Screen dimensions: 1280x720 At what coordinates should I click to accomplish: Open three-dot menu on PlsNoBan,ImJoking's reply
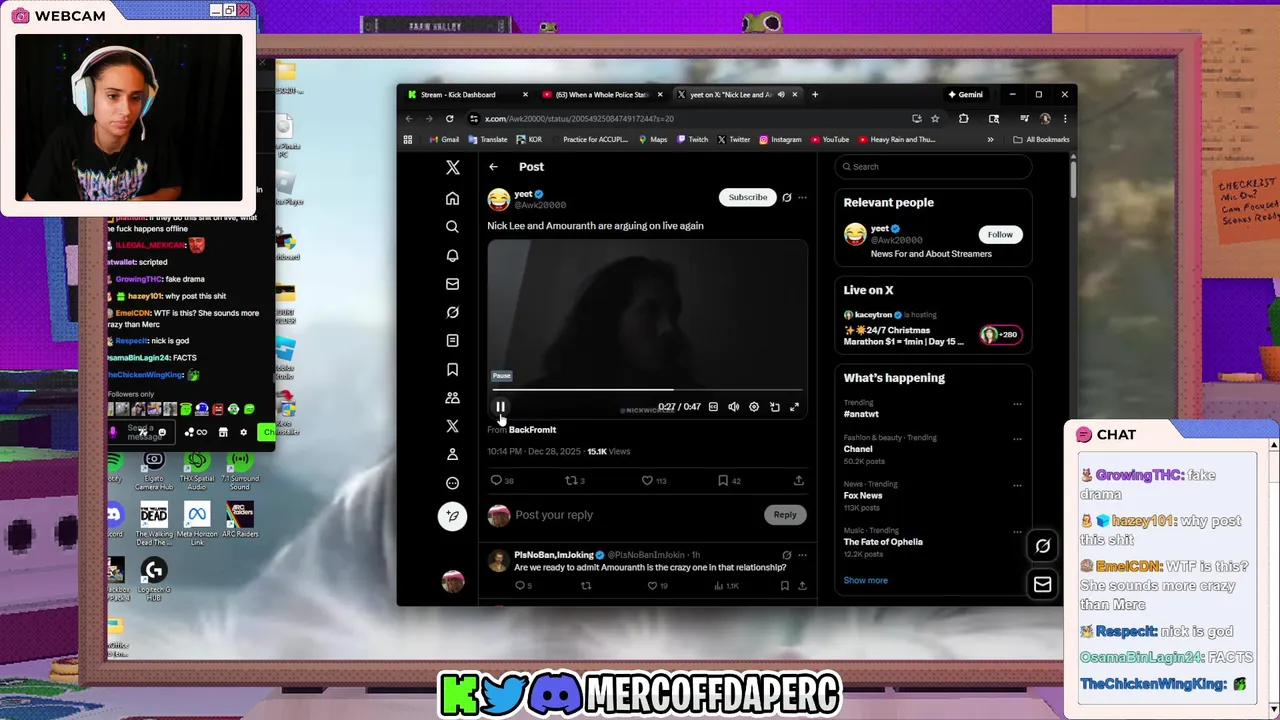[x=802, y=555]
